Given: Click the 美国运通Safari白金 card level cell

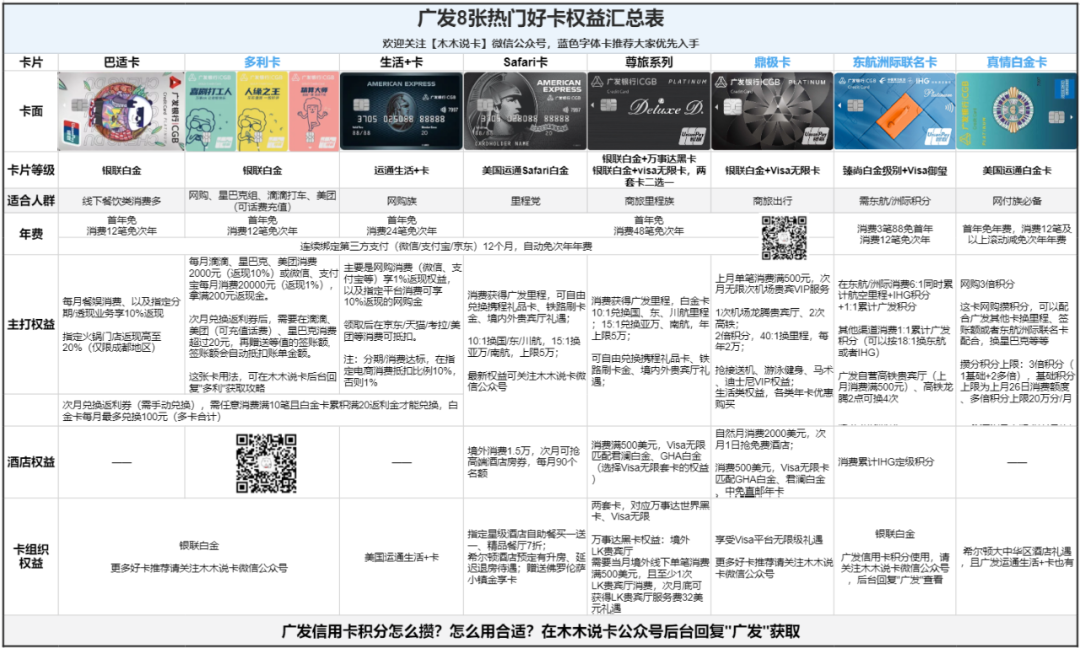Looking at the screenshot, I should pos(525,170).
